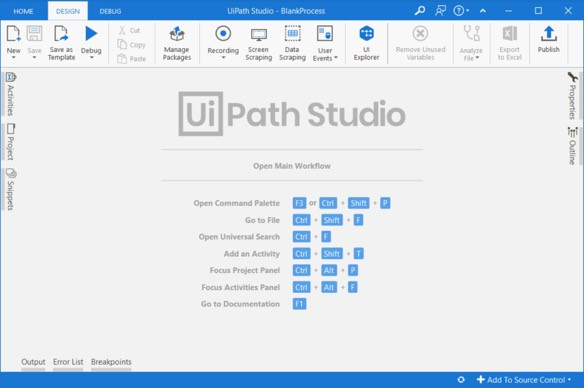Click Open Universal Search label

(239, 237)
